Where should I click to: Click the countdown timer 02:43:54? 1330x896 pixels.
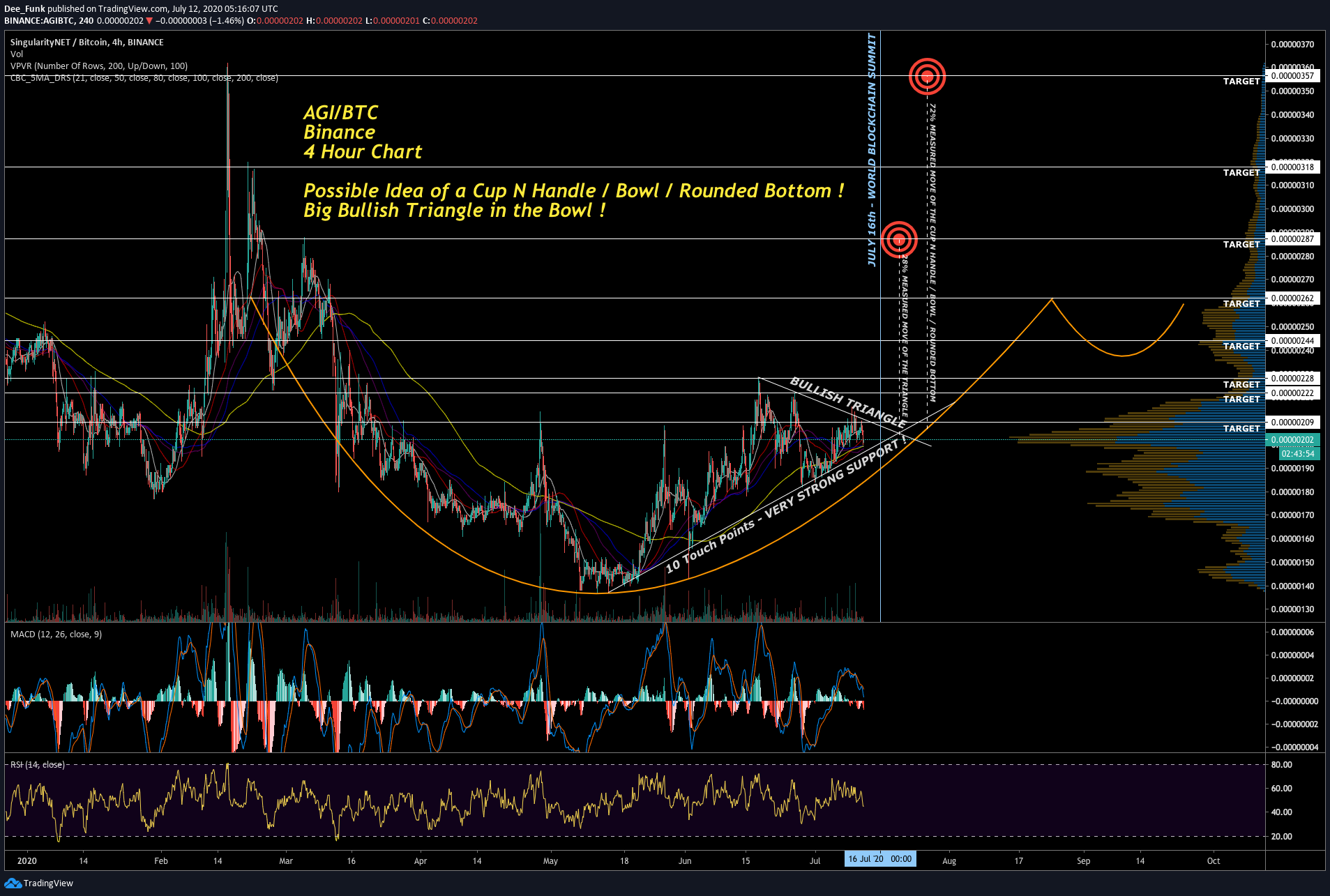click(x=1298, y=453)
